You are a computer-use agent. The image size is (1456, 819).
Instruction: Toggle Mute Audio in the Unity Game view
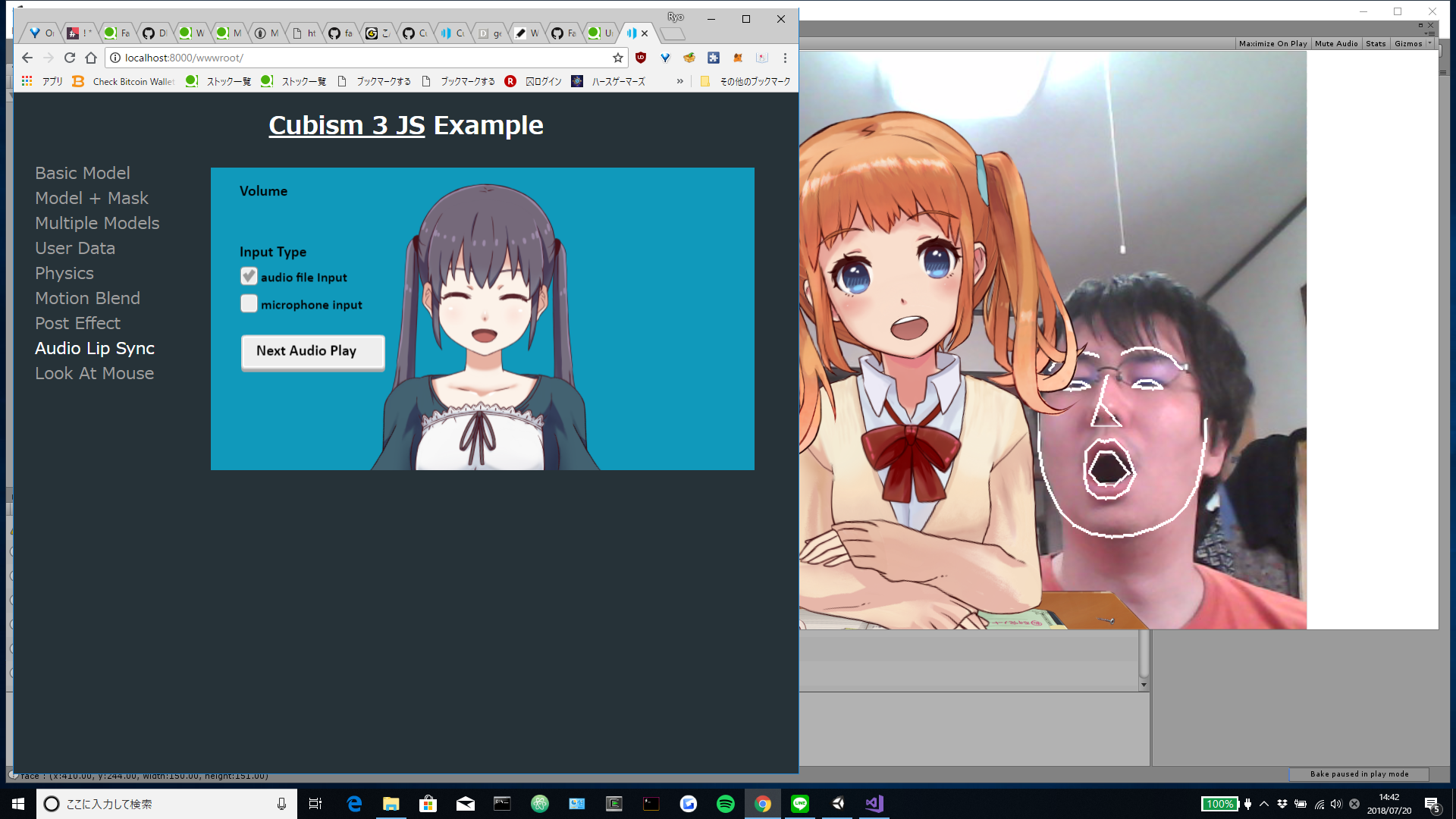click(1335, 44)
